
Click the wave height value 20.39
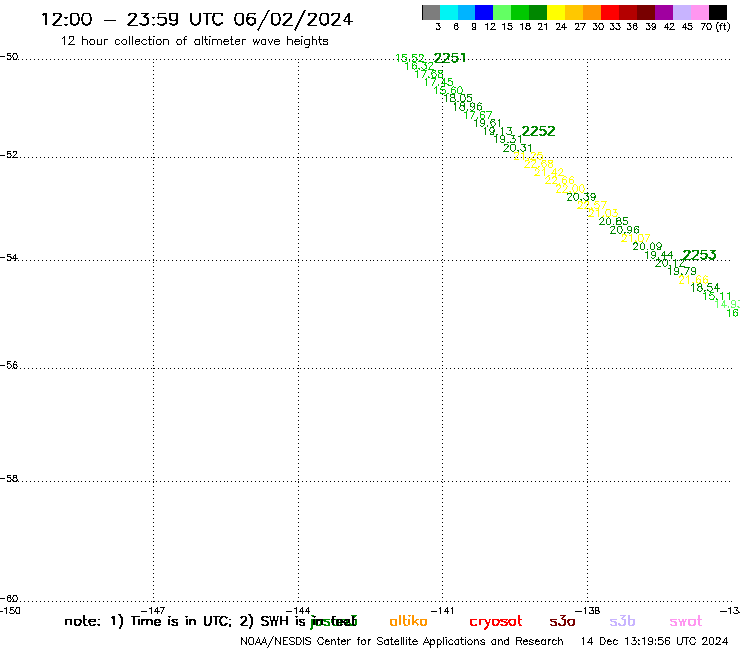[x=581, y=197]
